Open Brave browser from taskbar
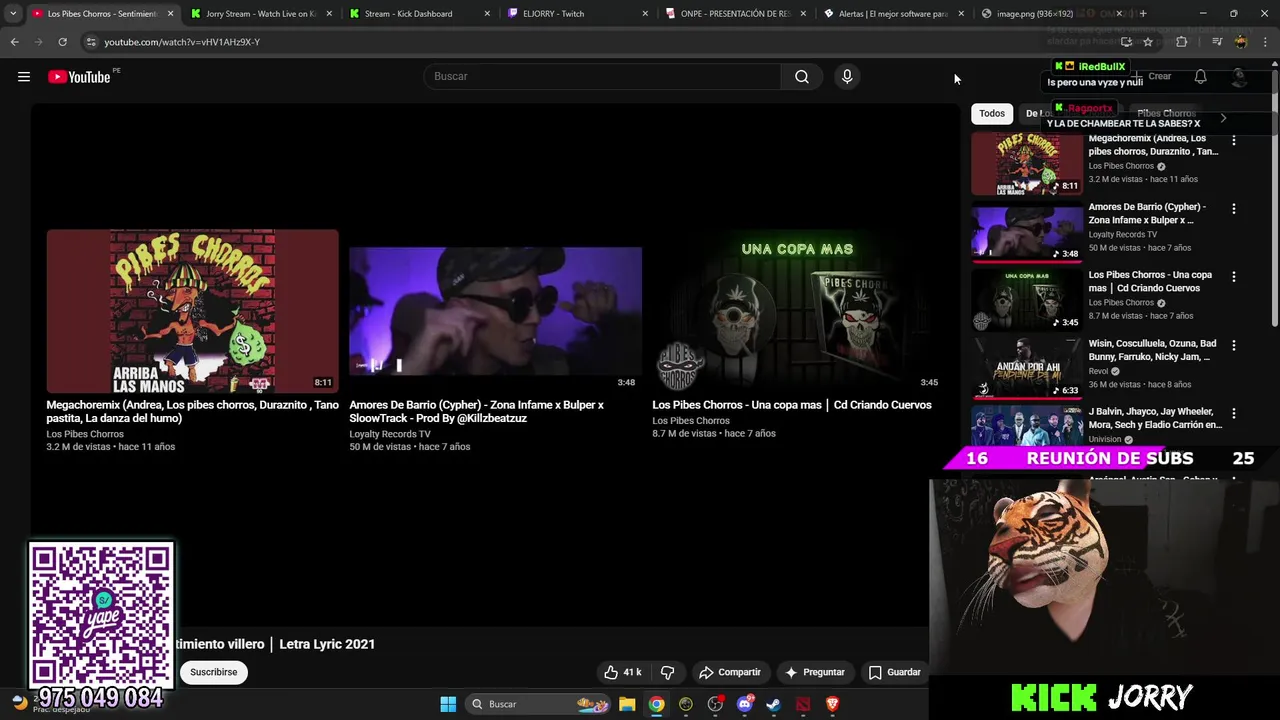The height and width of the screenshot is (720, 1280). pyautogui.click(x=832, y=704)
